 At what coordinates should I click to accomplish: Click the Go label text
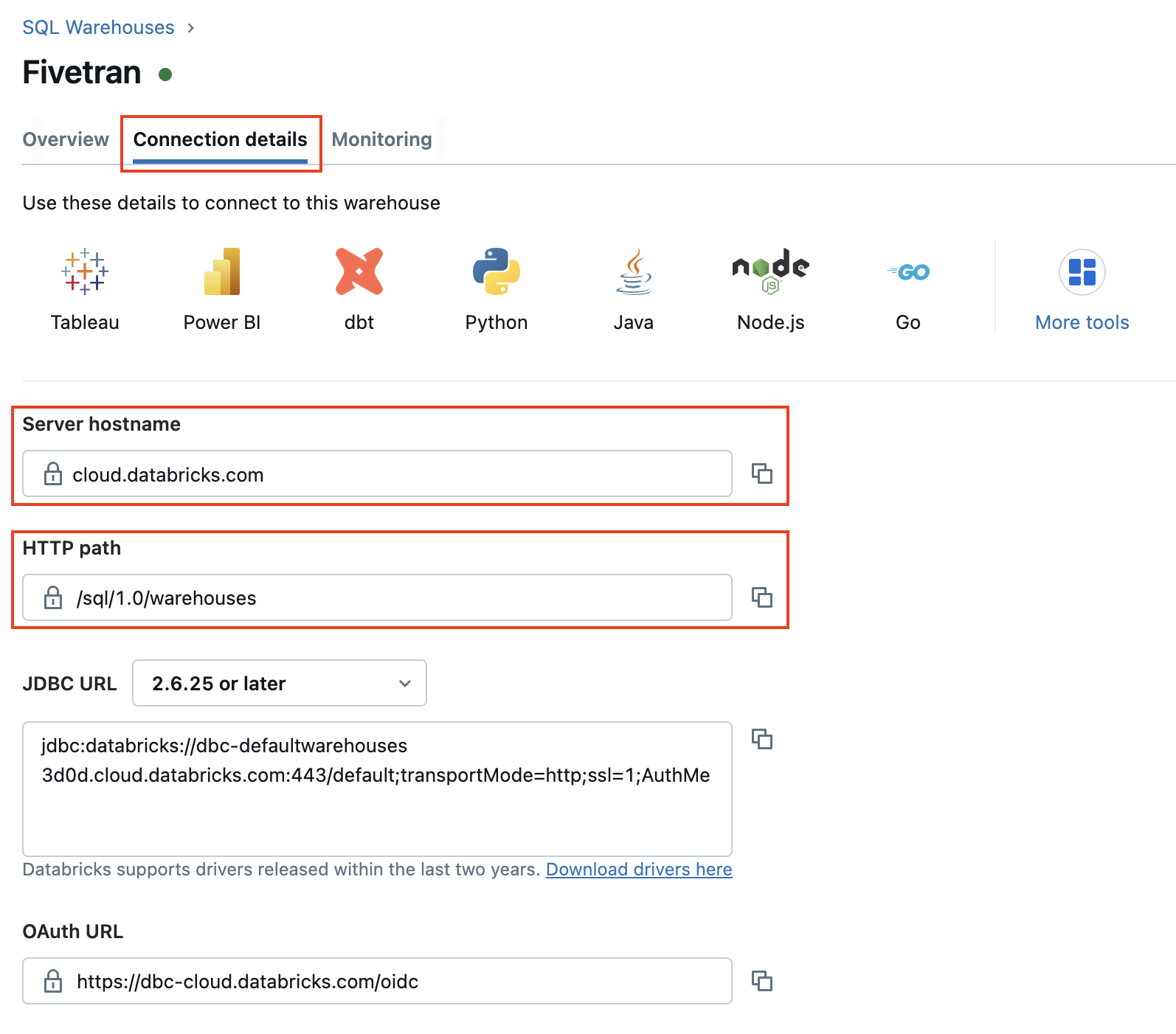[x=908, y=322]
